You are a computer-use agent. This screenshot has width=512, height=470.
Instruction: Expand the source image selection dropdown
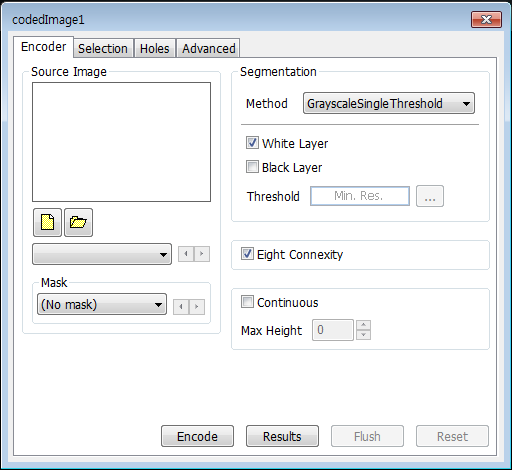102,254
